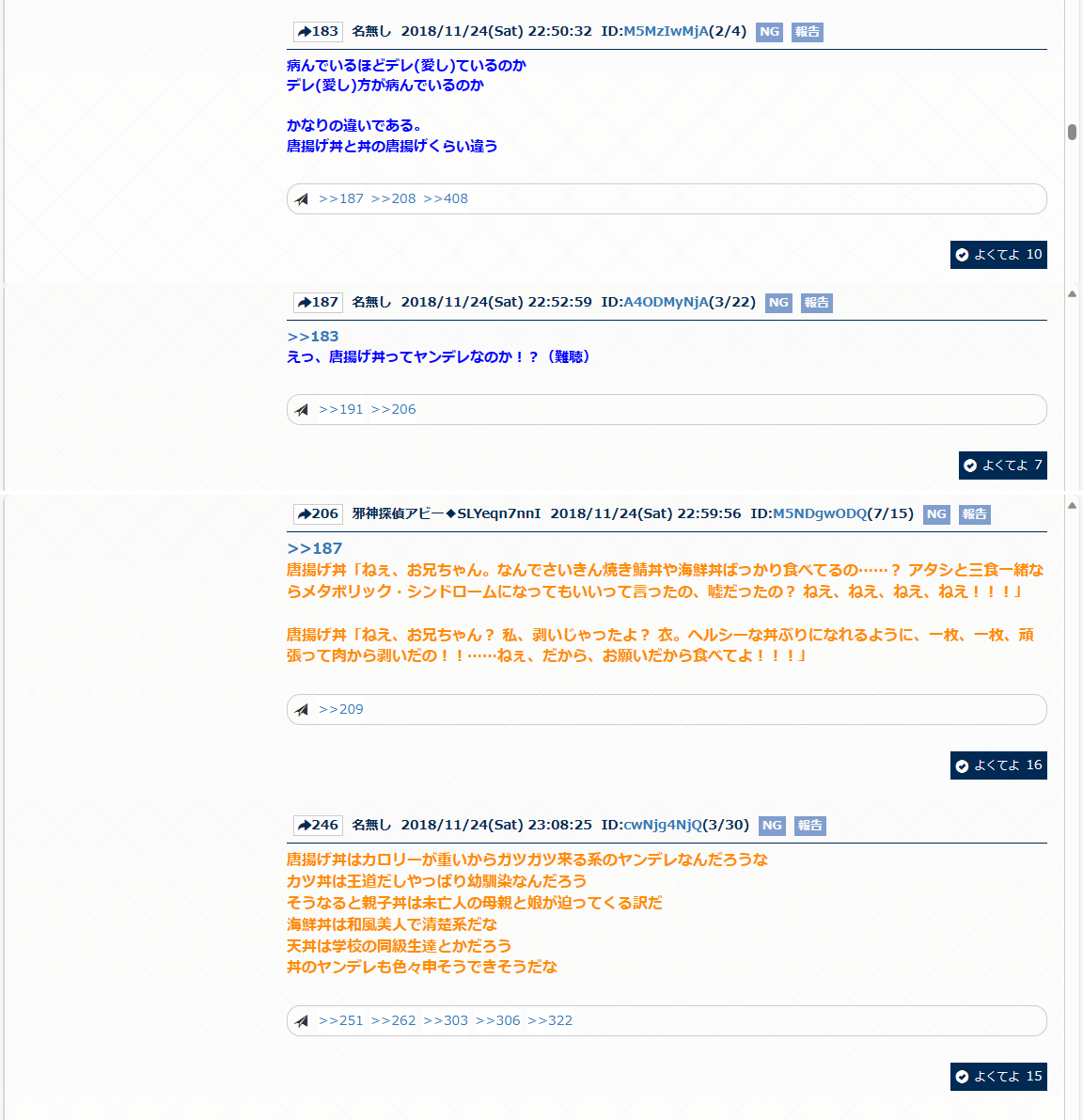This screenshot has height=1120, width=1083.
Task: Report post 246 using 報告
Action: point(810,826)
